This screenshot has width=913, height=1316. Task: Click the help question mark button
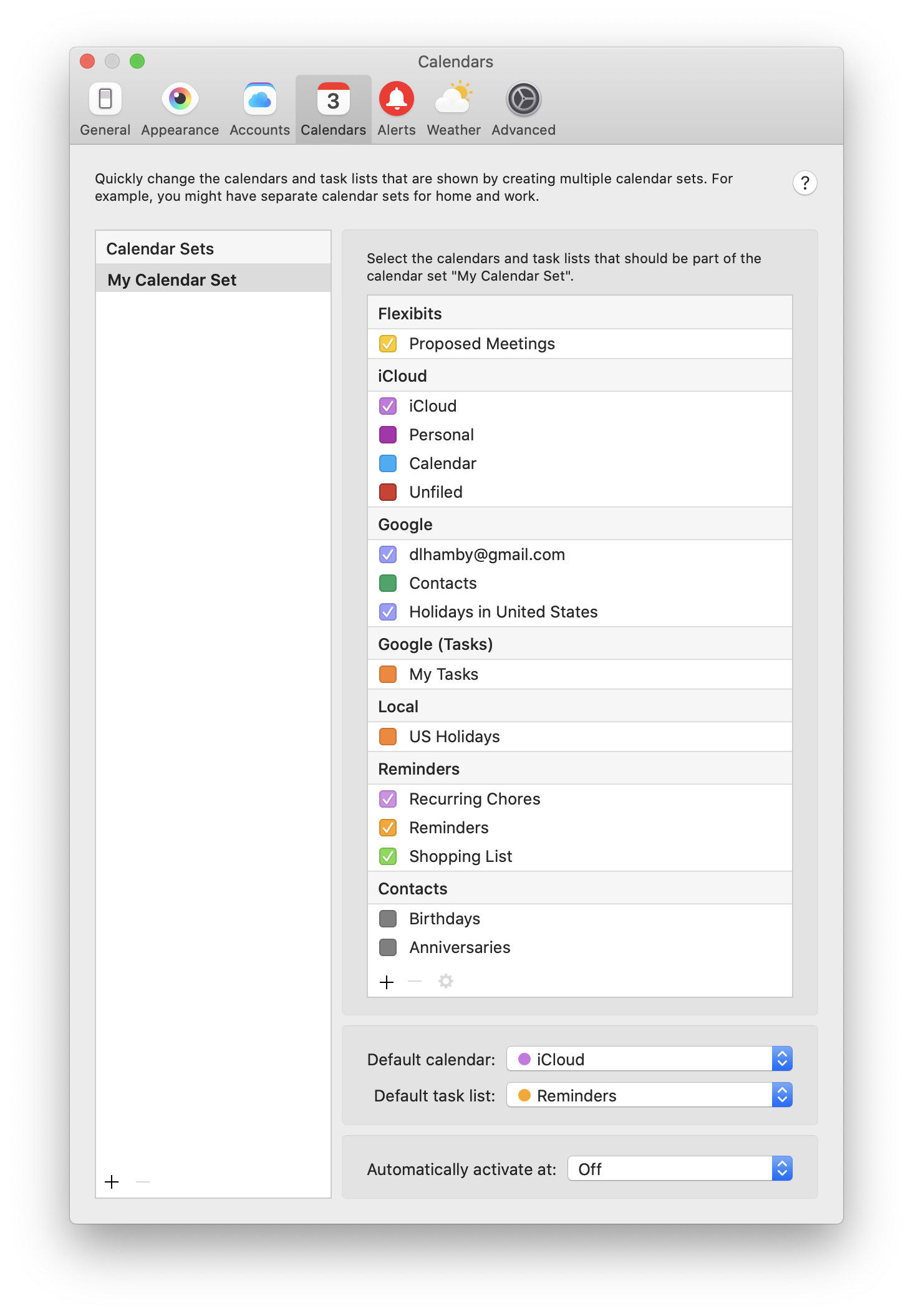(804, 183)
